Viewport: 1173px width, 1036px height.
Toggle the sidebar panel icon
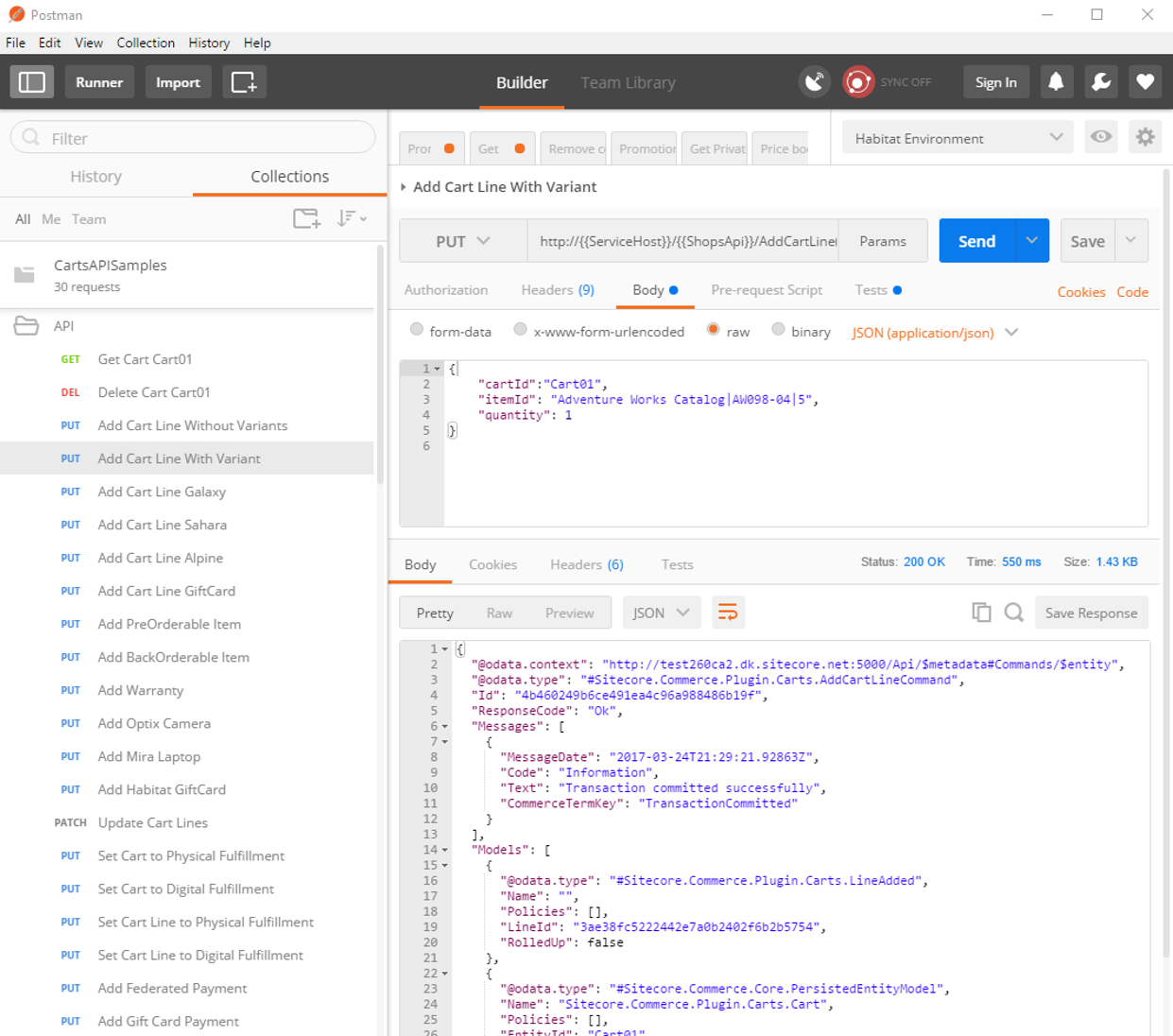pyautogui.click(x=31, y=82)
